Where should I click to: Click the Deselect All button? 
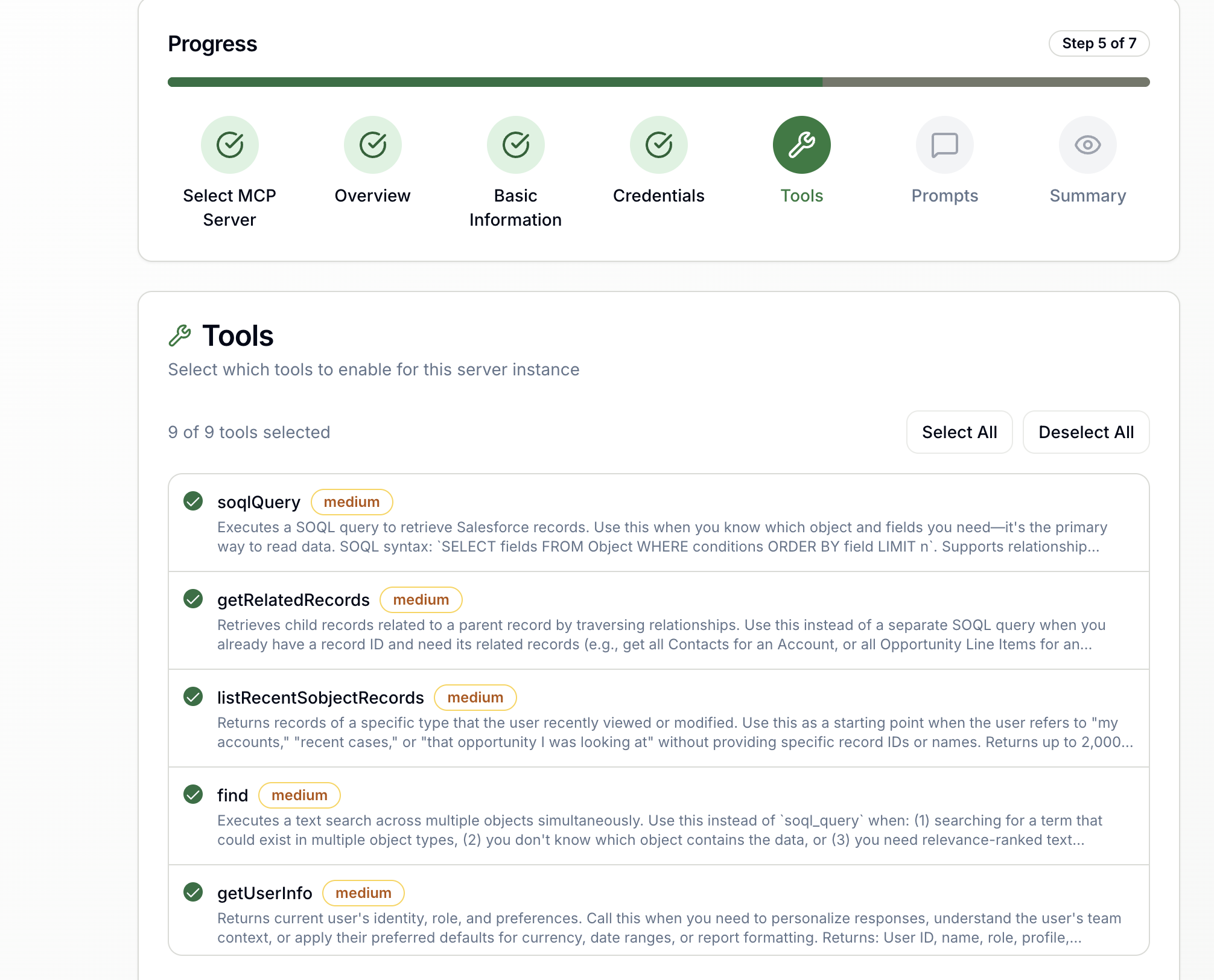pyautogui.click(x=1086, y=432)
